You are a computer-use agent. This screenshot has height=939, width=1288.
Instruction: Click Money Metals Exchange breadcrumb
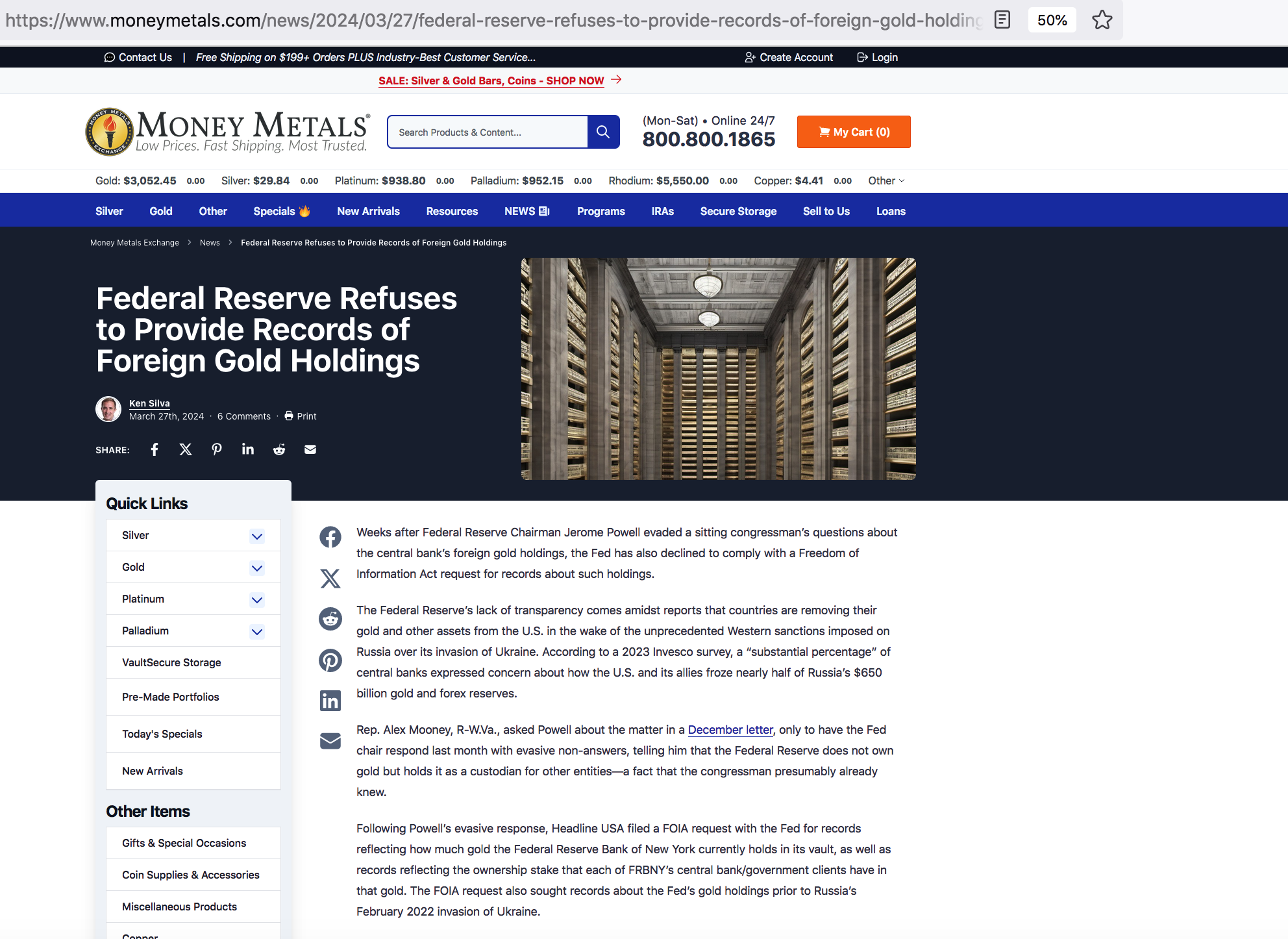tap(134, 243)
